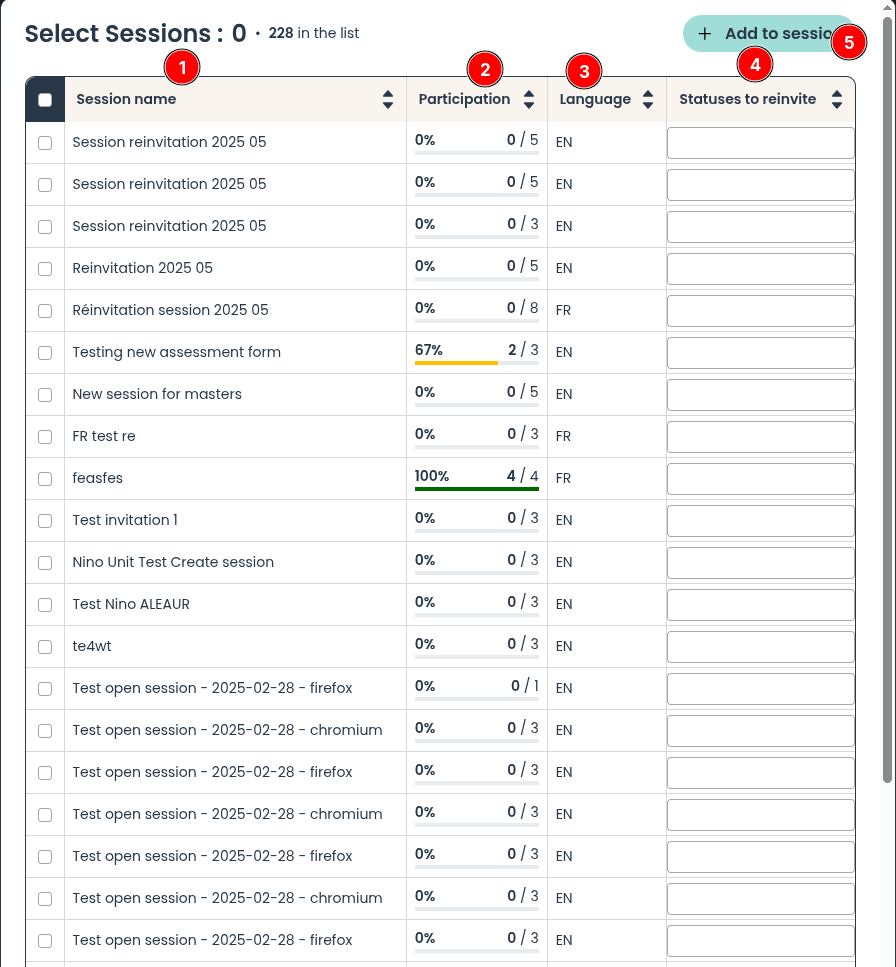Image resolution: width=896 pixels, height=967 pixels.
Task: Select the 'feasfes' session checkbox
Action: 45,479
